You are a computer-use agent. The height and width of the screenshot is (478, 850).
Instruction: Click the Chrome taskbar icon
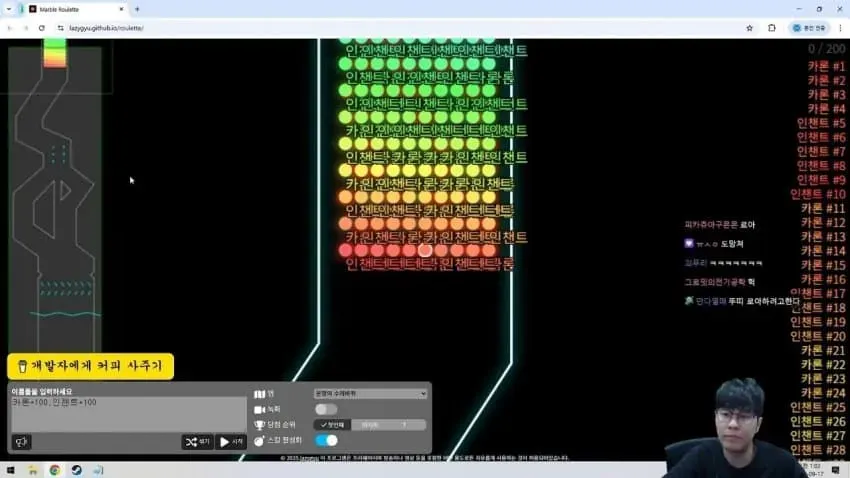[55, 470]
